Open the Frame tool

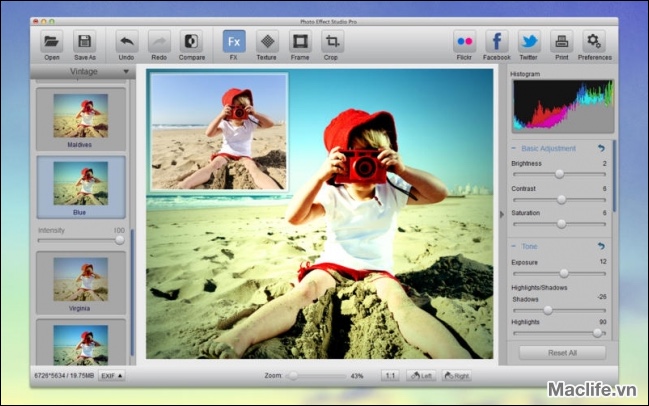click(x=299, y=42)
